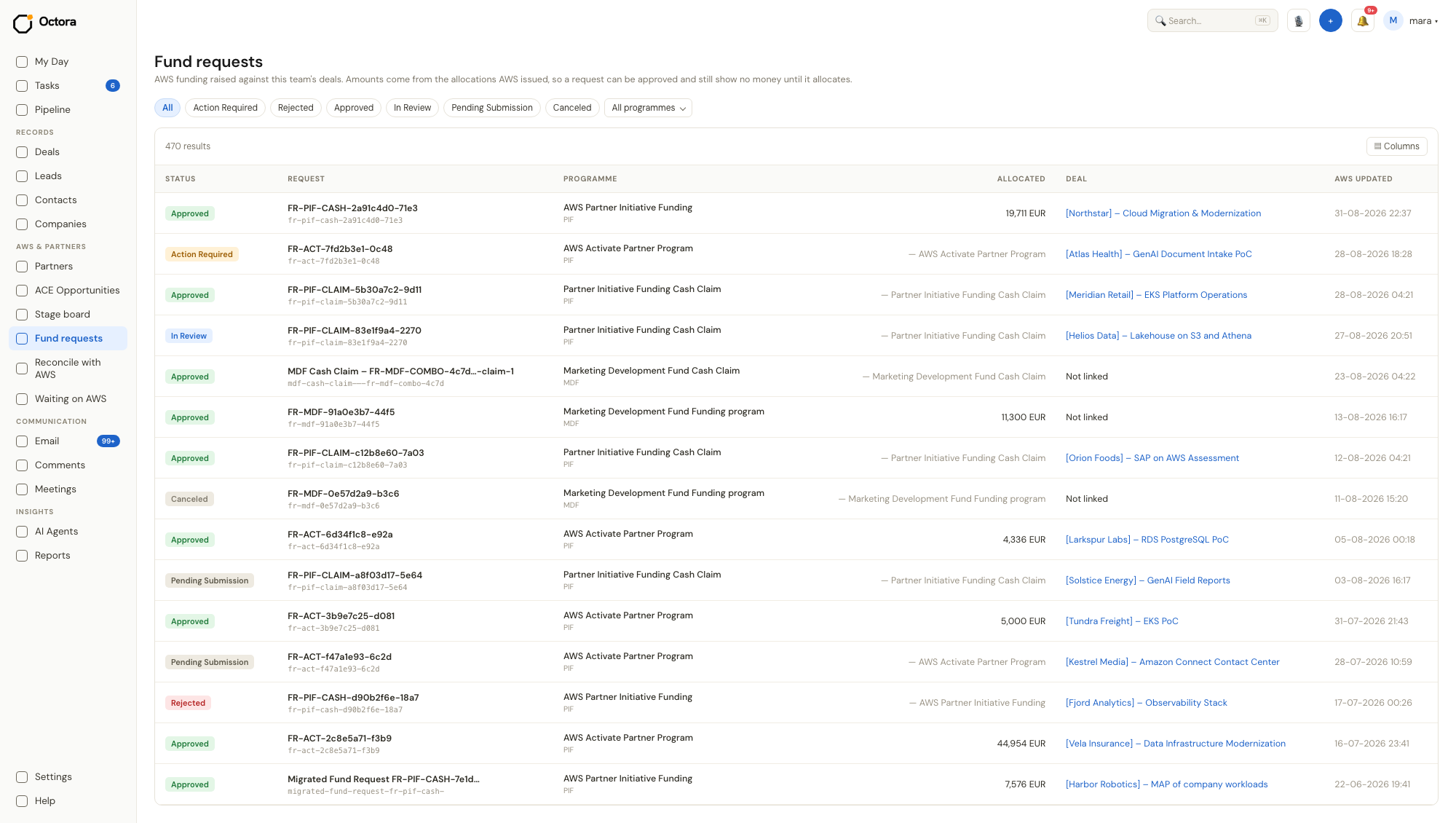Click the Rejected status badge

pyautogui.click(x=188, y=703)
